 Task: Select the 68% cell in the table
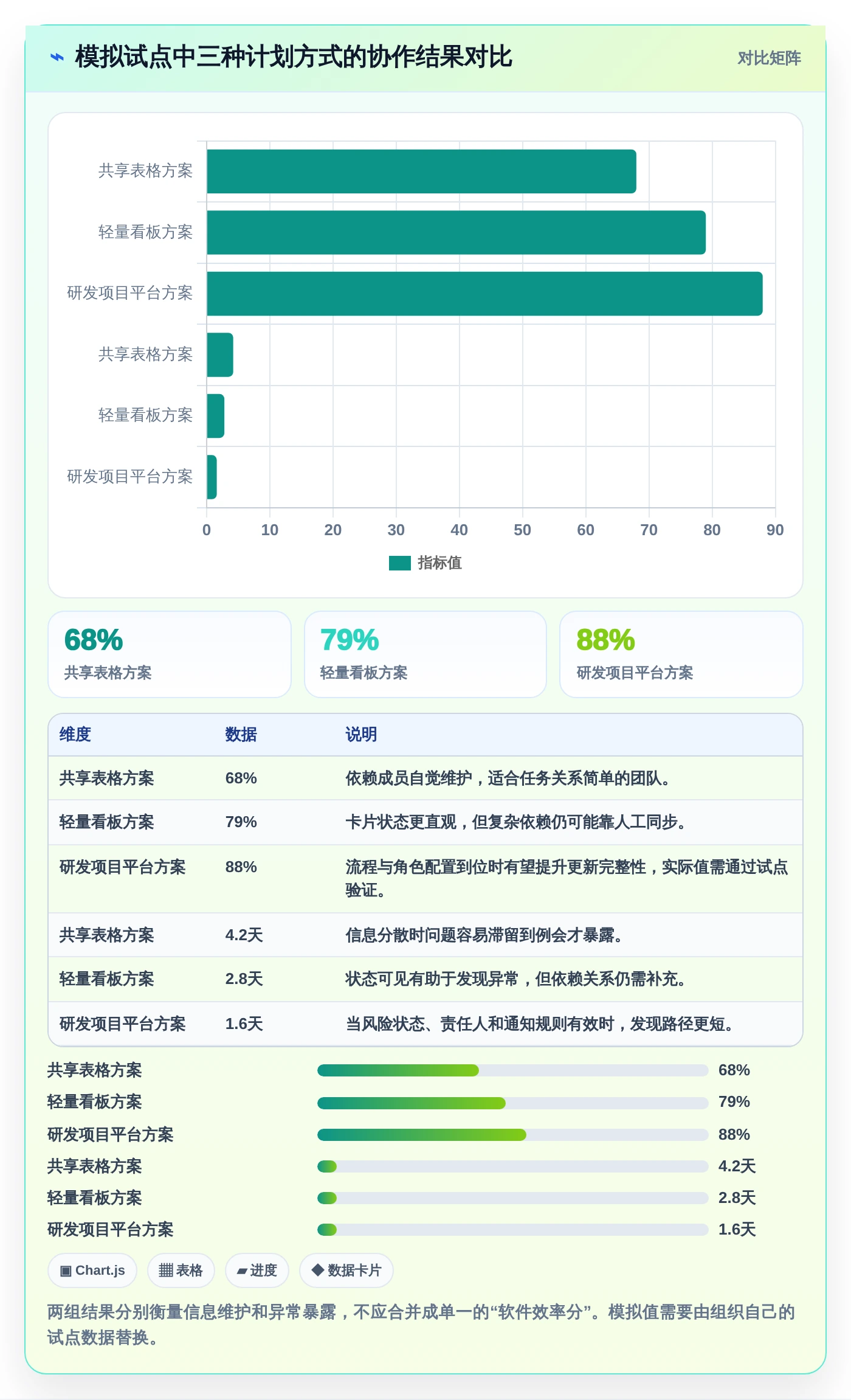click(241, 778)
